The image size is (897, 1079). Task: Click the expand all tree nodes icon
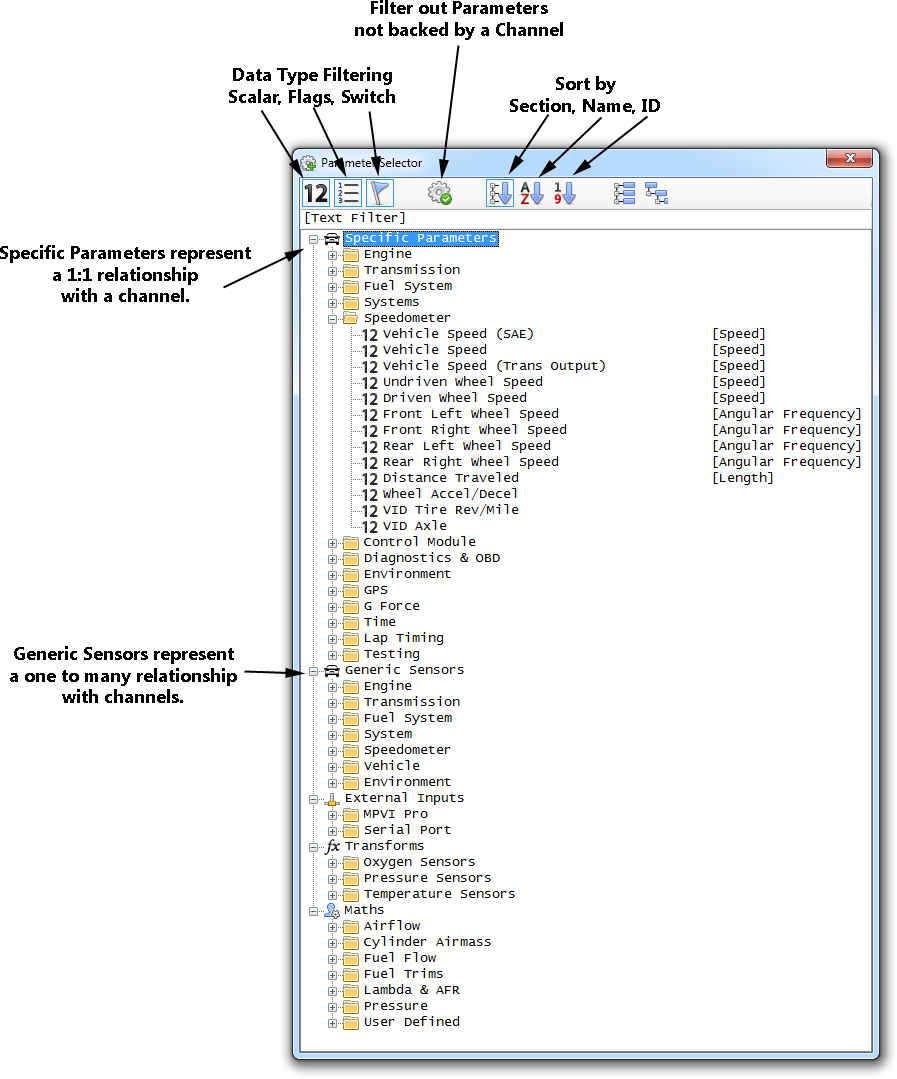624,193
